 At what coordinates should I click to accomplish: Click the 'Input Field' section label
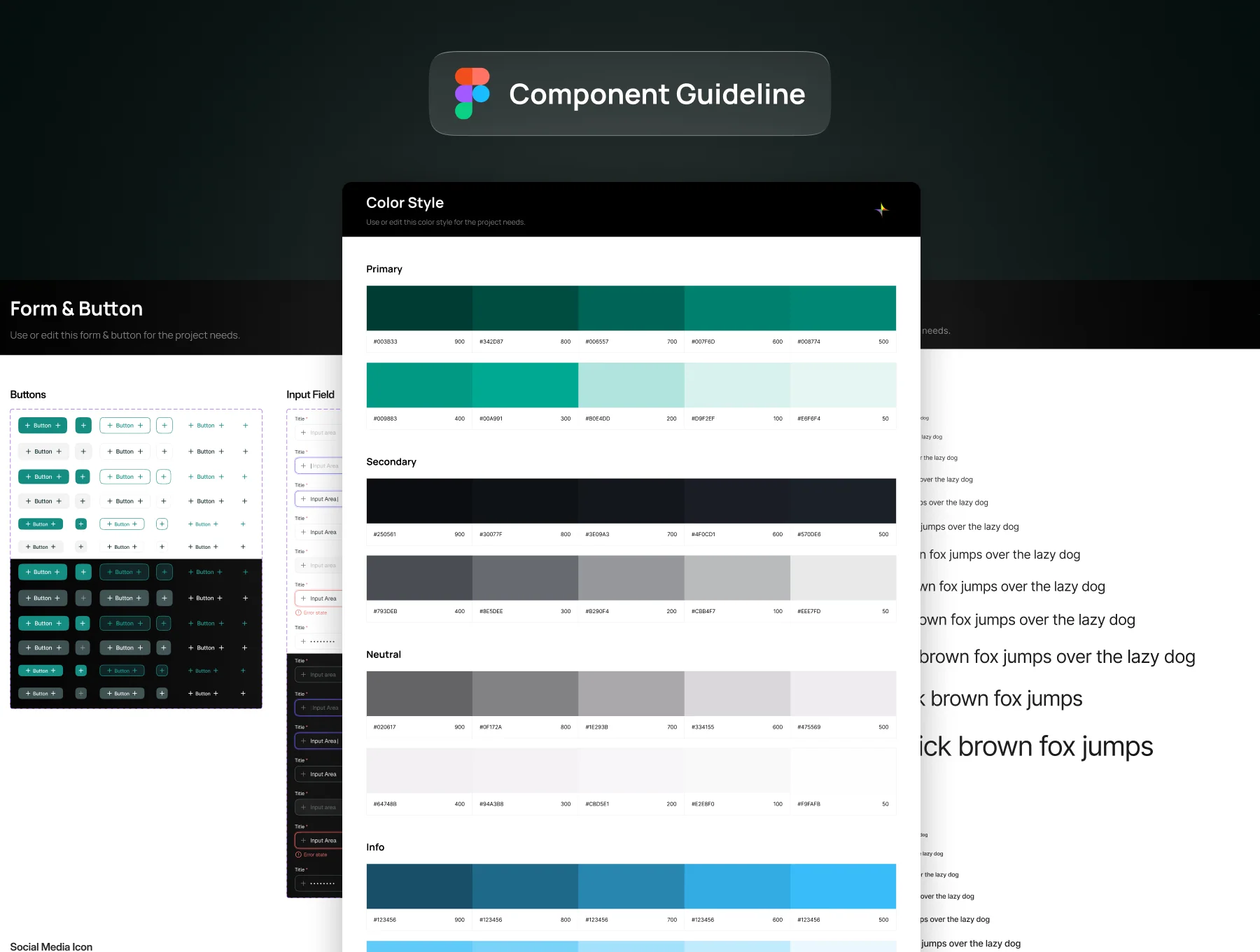pyautogui.click(x=310, y=395)
